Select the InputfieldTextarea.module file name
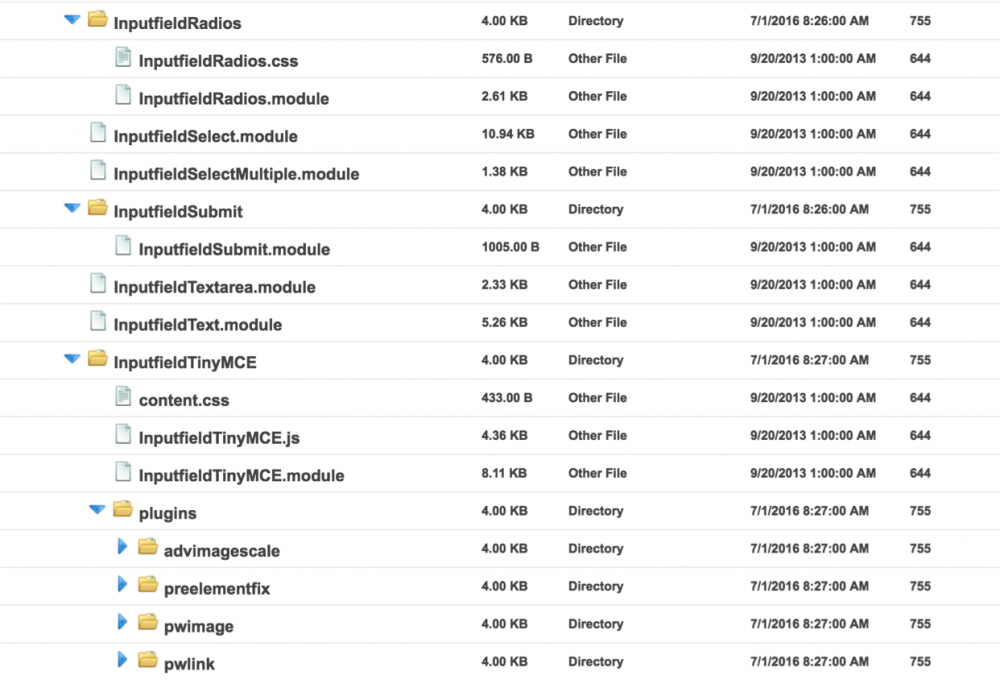This screenshot has width=1000, height=680. pyautogui.click(x=214, y=288)
